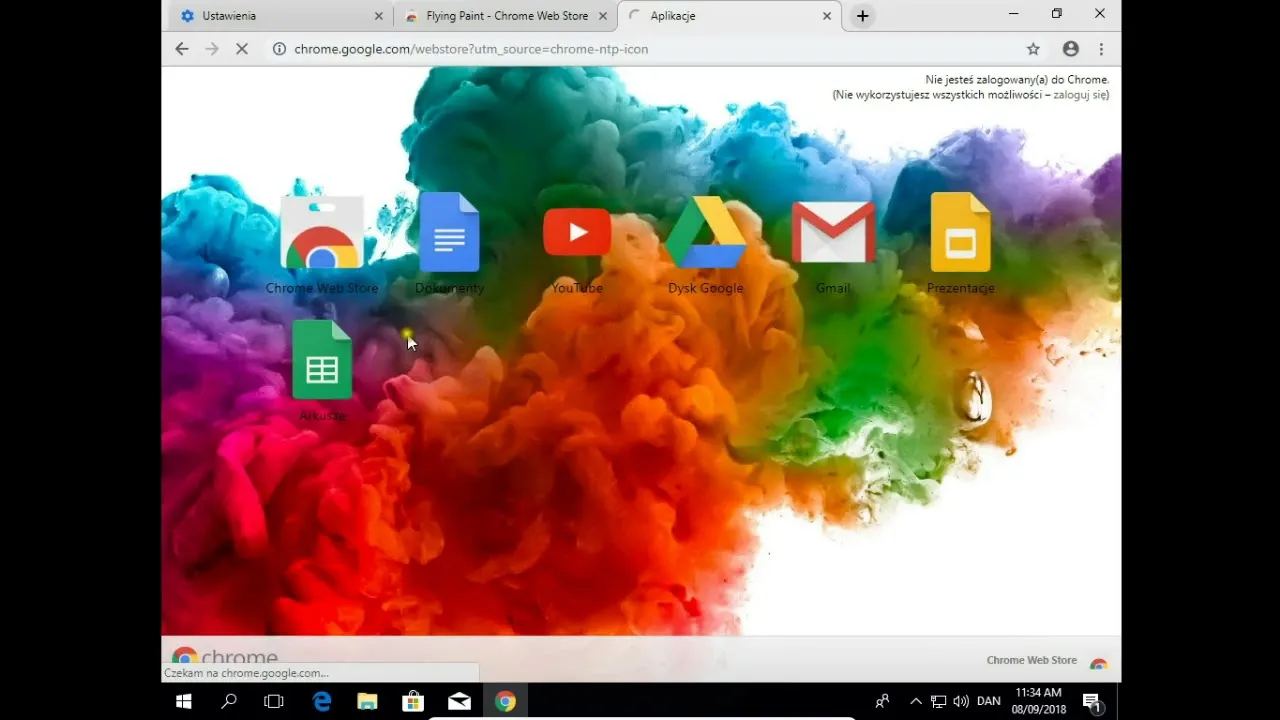This screenshot has height=720, width=1280.
Task: Open the Dokumenty app icon
Action: [449, 232]
